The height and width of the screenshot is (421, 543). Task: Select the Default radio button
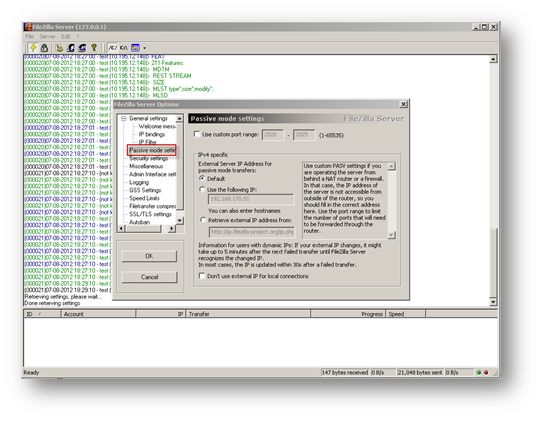(x=202, y=178)
